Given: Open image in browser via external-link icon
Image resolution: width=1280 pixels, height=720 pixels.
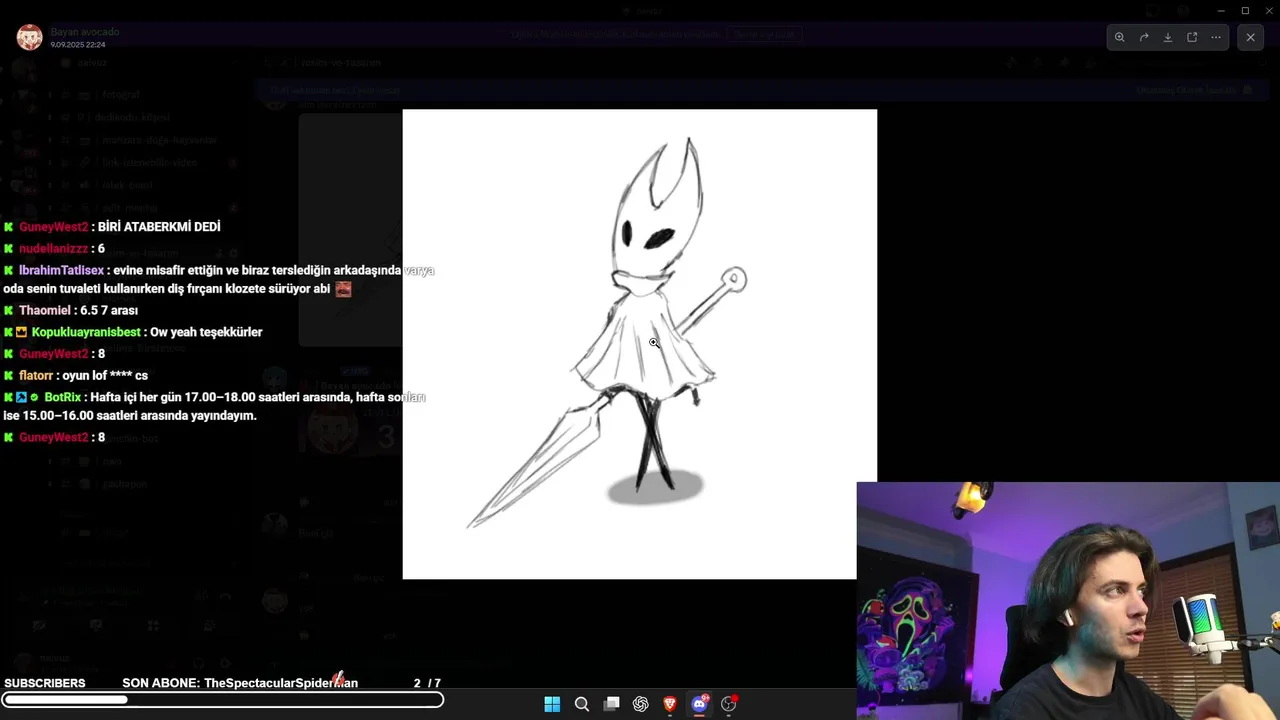Looking at the screenshot, I should pos(1192,37).
